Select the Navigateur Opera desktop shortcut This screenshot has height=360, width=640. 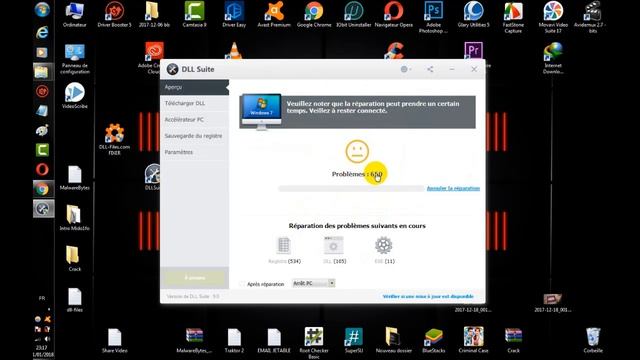tap(394, 15)
